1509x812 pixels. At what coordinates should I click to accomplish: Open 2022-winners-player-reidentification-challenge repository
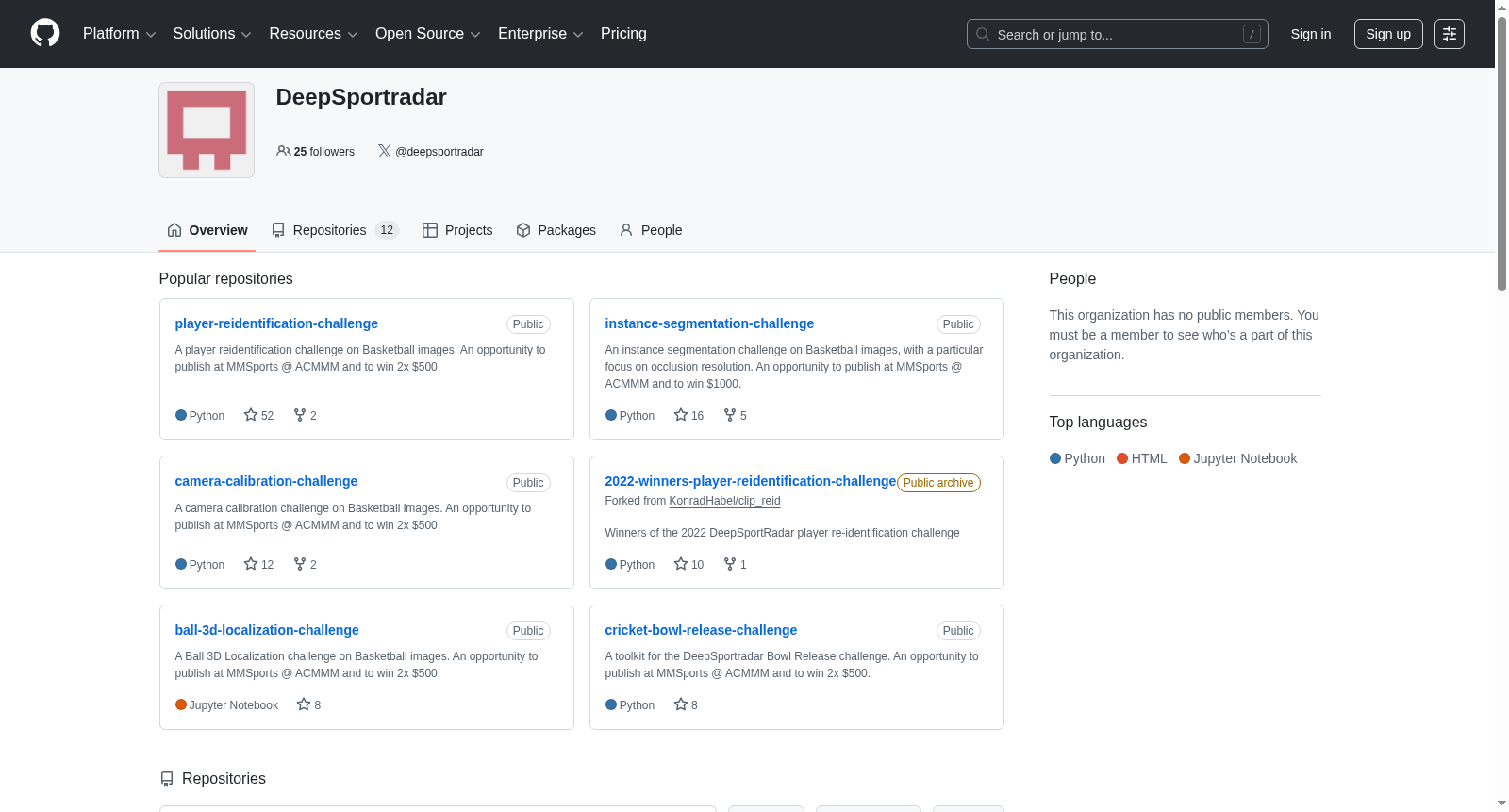coord(750,481)
